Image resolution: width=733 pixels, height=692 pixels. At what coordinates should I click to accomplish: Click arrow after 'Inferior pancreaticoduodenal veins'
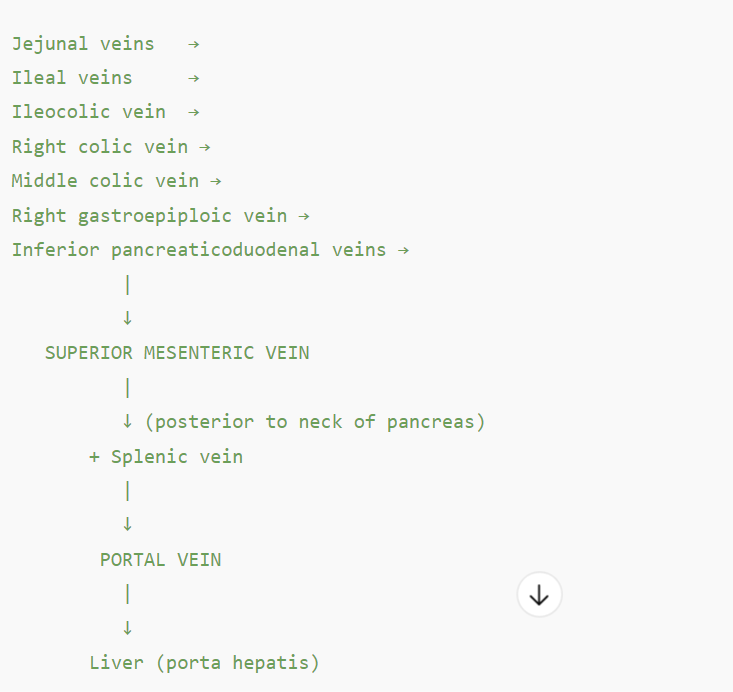click(403, 250)
